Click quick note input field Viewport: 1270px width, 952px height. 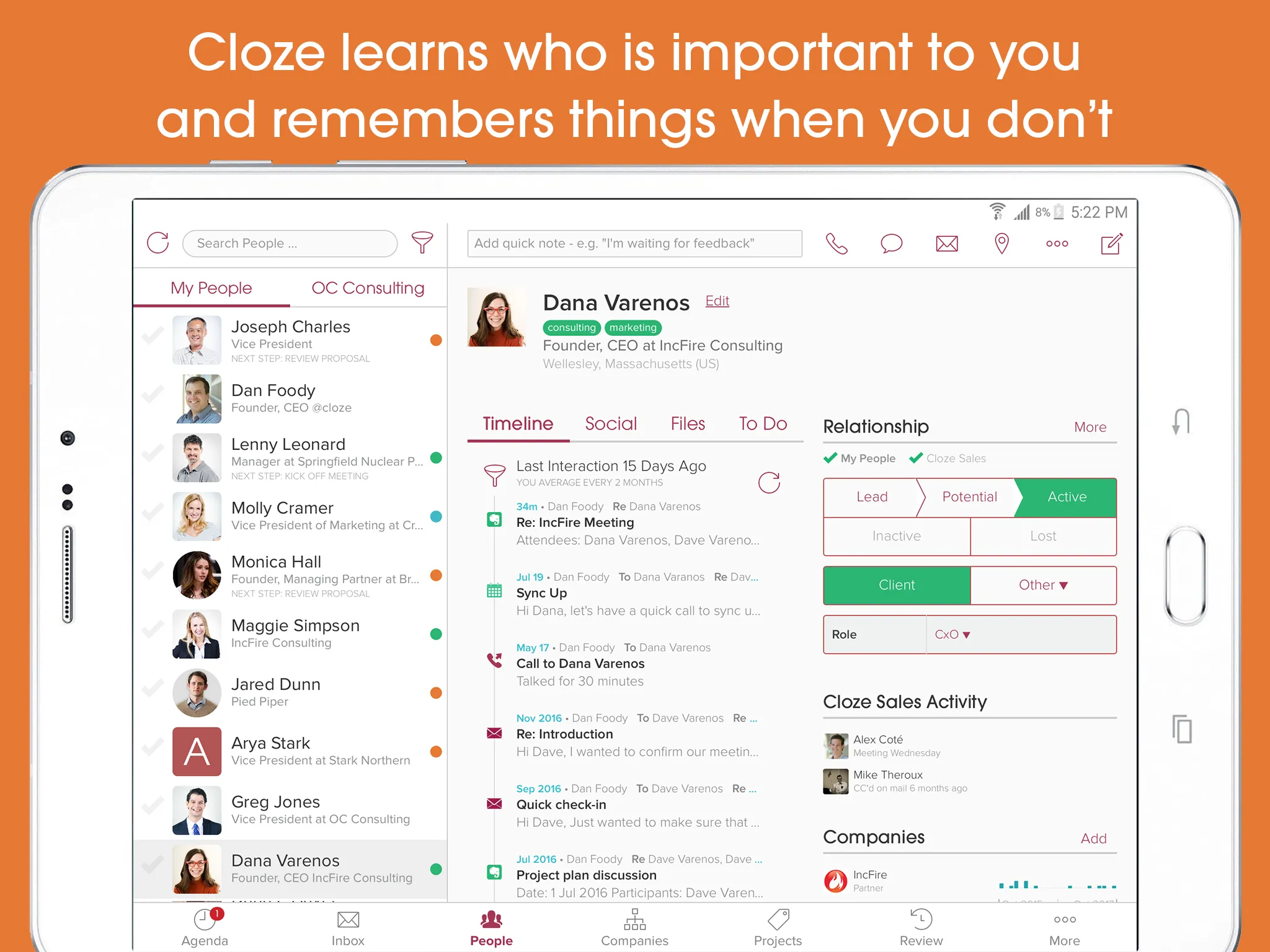(634, 242)
